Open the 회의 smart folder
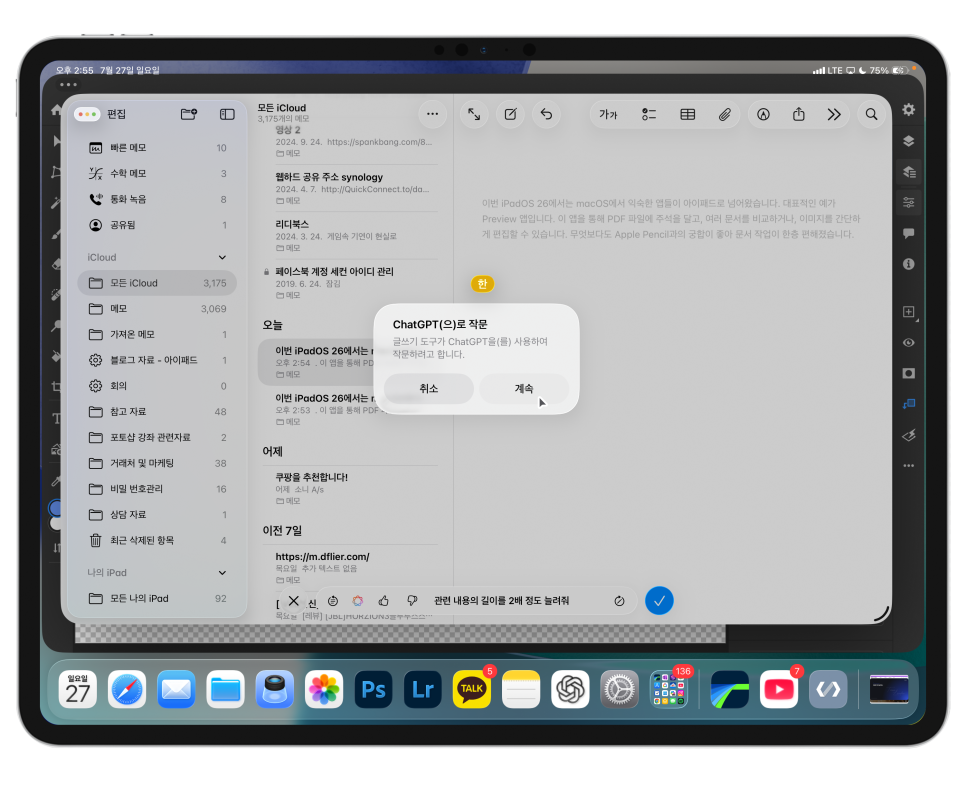Viewport: 966px width, 785px height. 157,386
